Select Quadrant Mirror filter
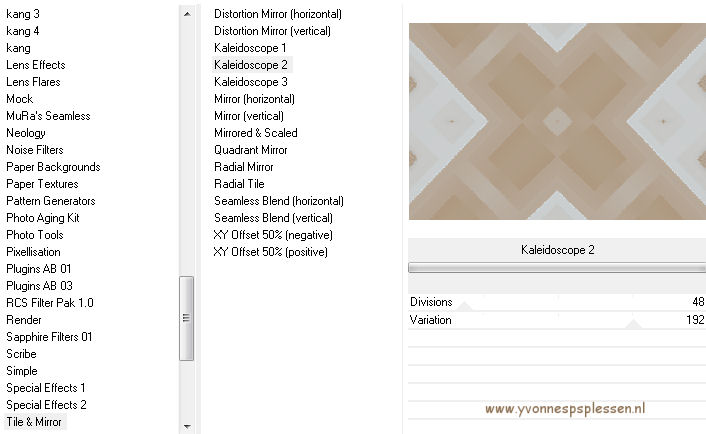 (251, 150)
